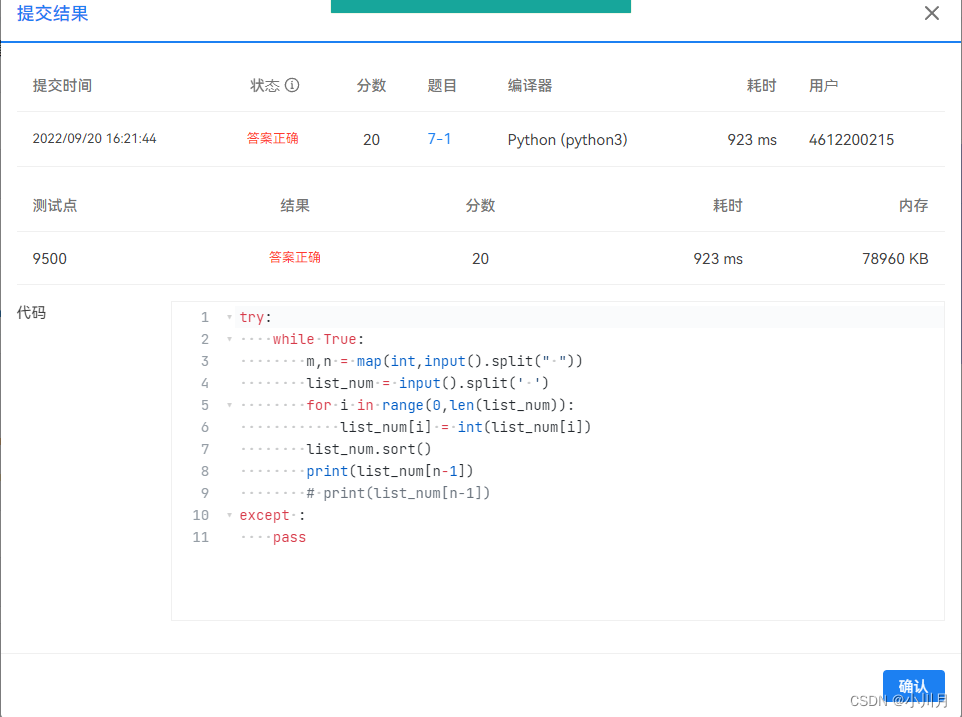Click line number 6 in the code viewer
Image resolution: width=962 pixels, height=717 pixels.
[x=204, y=427]
